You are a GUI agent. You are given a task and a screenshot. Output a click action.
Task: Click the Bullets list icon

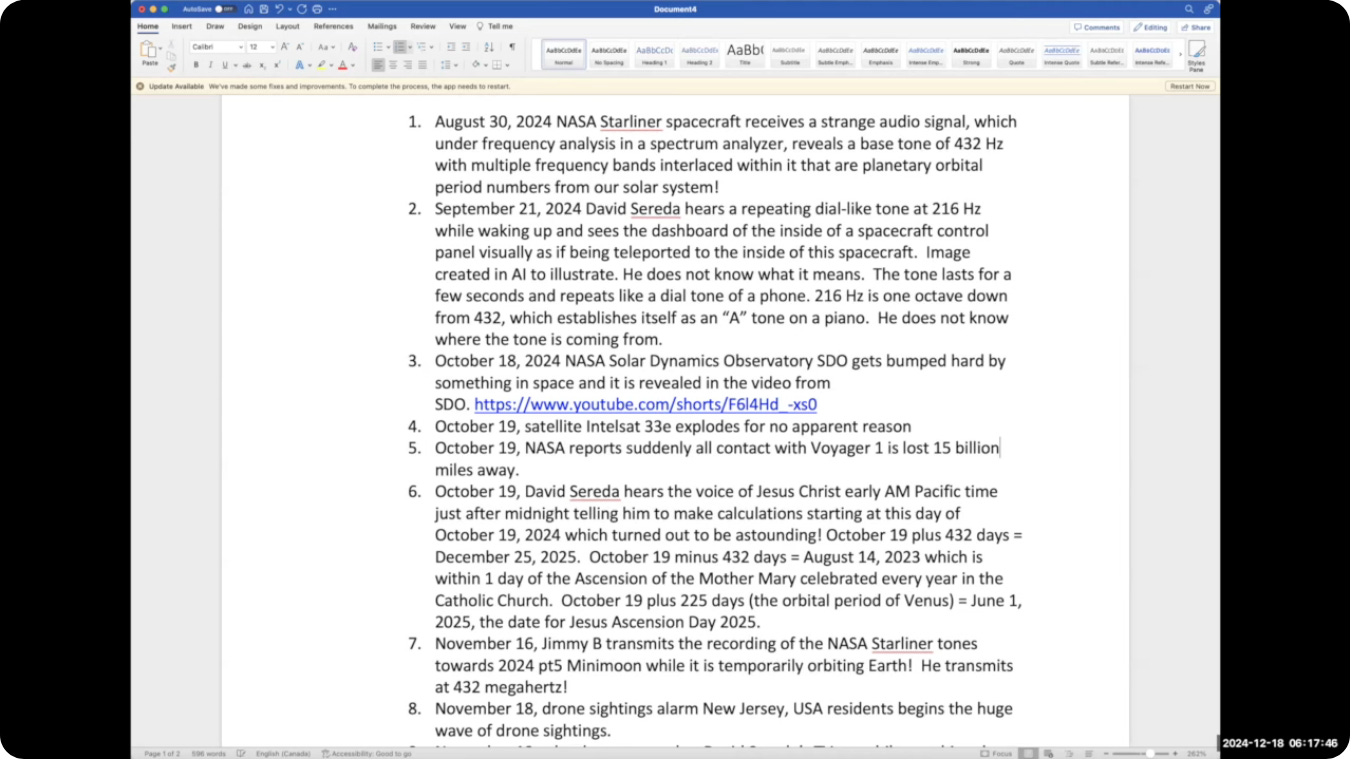(x=378, y=47)
